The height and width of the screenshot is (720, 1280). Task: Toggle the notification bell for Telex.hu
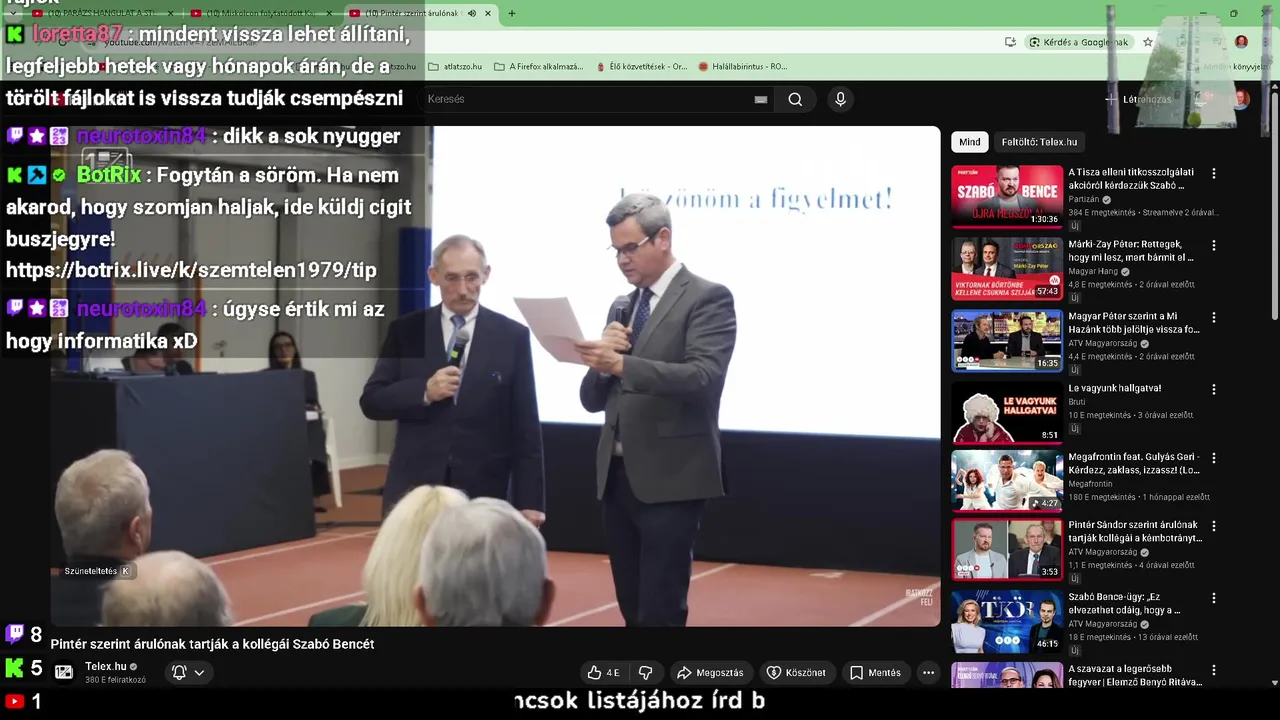(x=179, y=673)
